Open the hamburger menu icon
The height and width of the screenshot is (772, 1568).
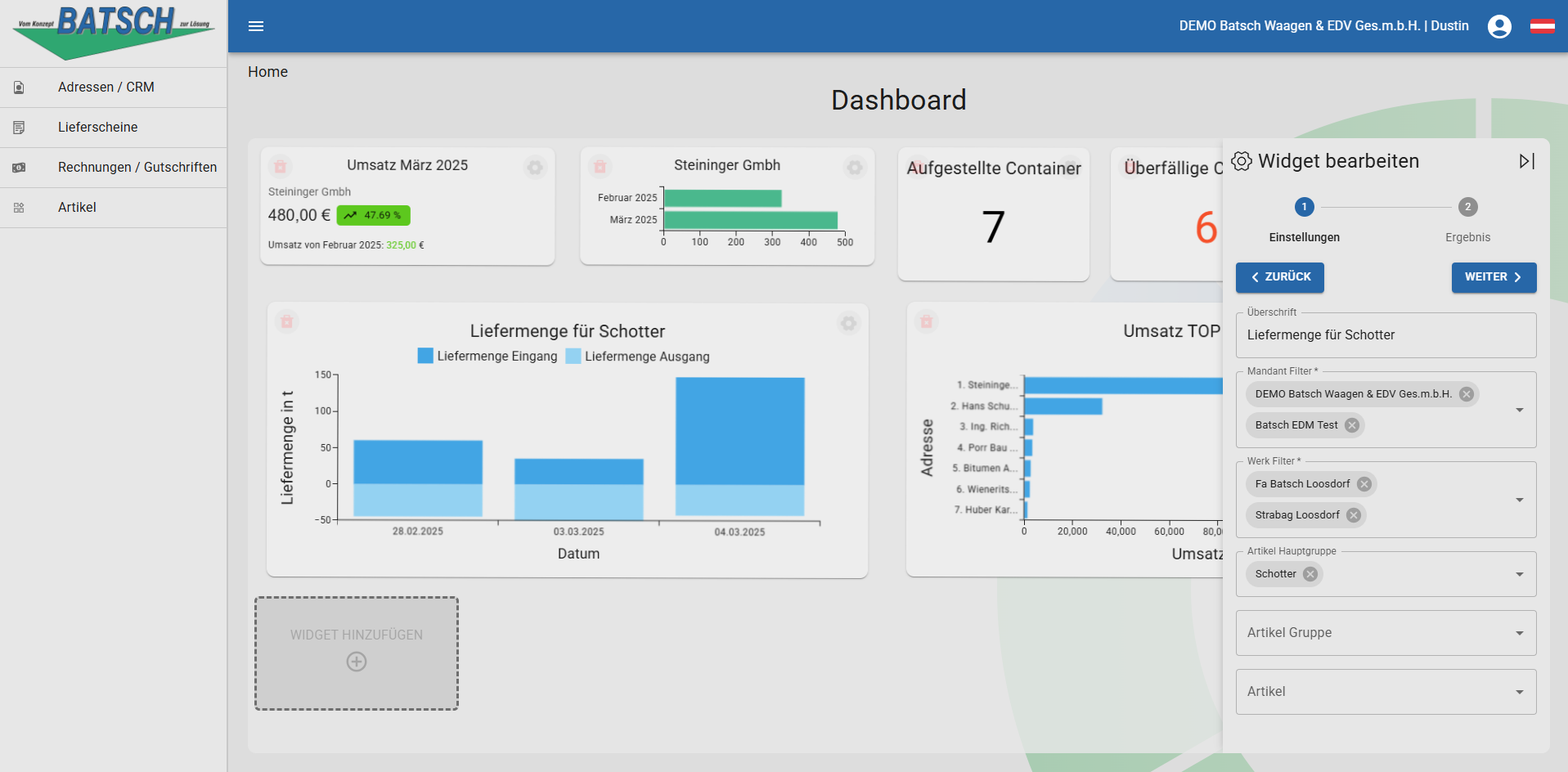(x=256, y=26)
